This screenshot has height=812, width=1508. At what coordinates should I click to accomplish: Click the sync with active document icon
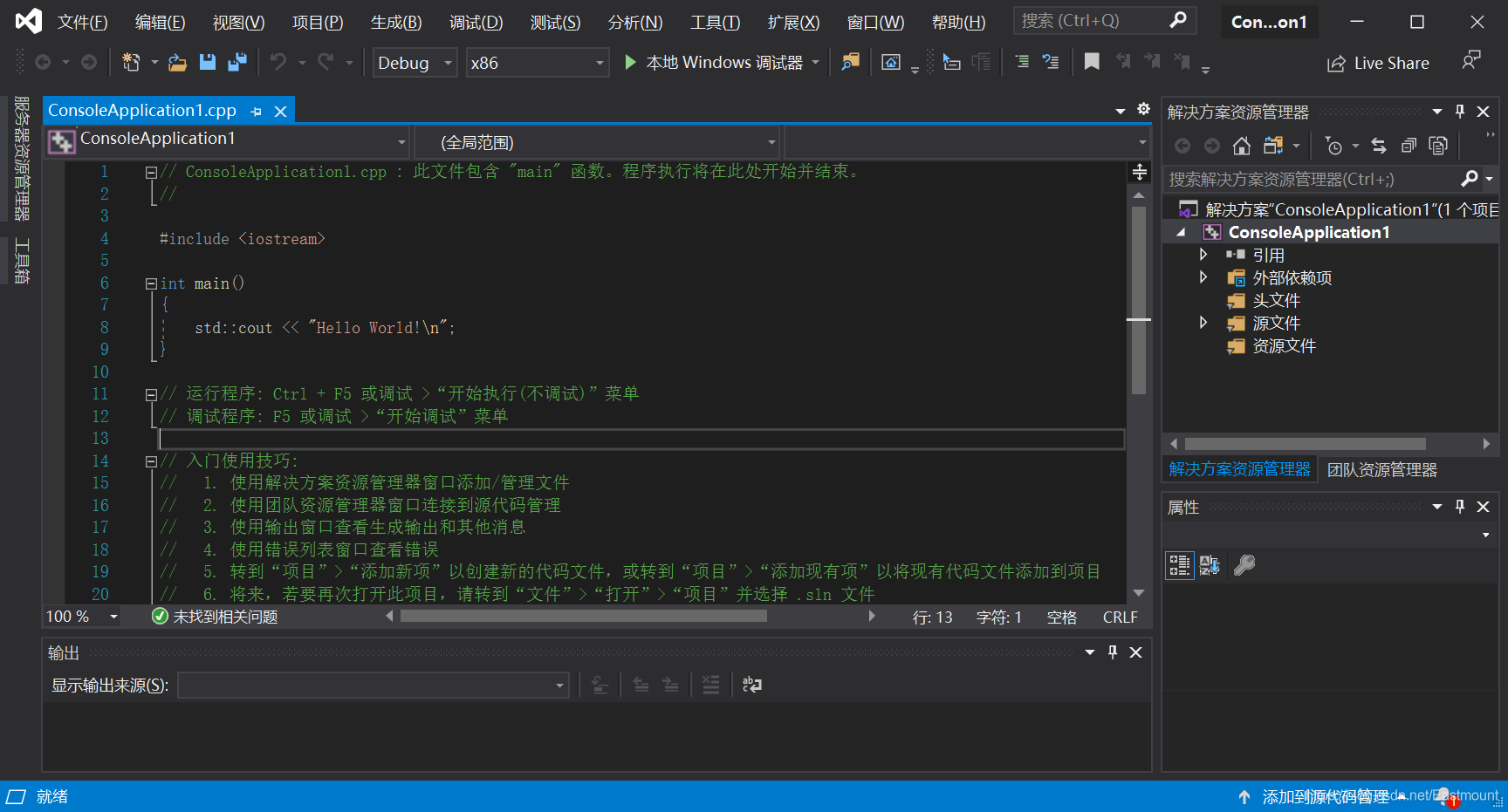click(1379, 146)
